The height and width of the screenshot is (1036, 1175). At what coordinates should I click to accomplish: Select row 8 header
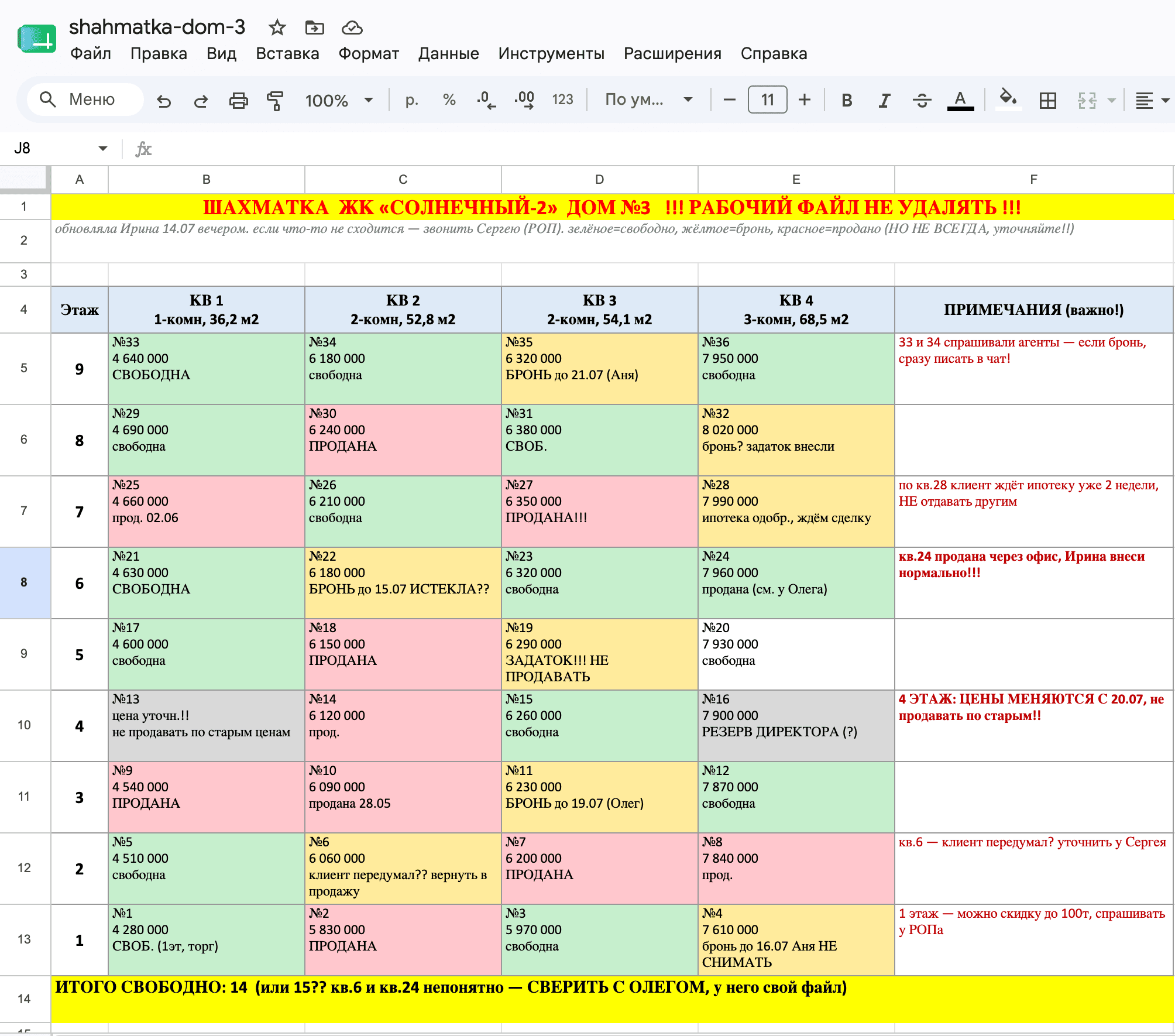coord(25,582)
